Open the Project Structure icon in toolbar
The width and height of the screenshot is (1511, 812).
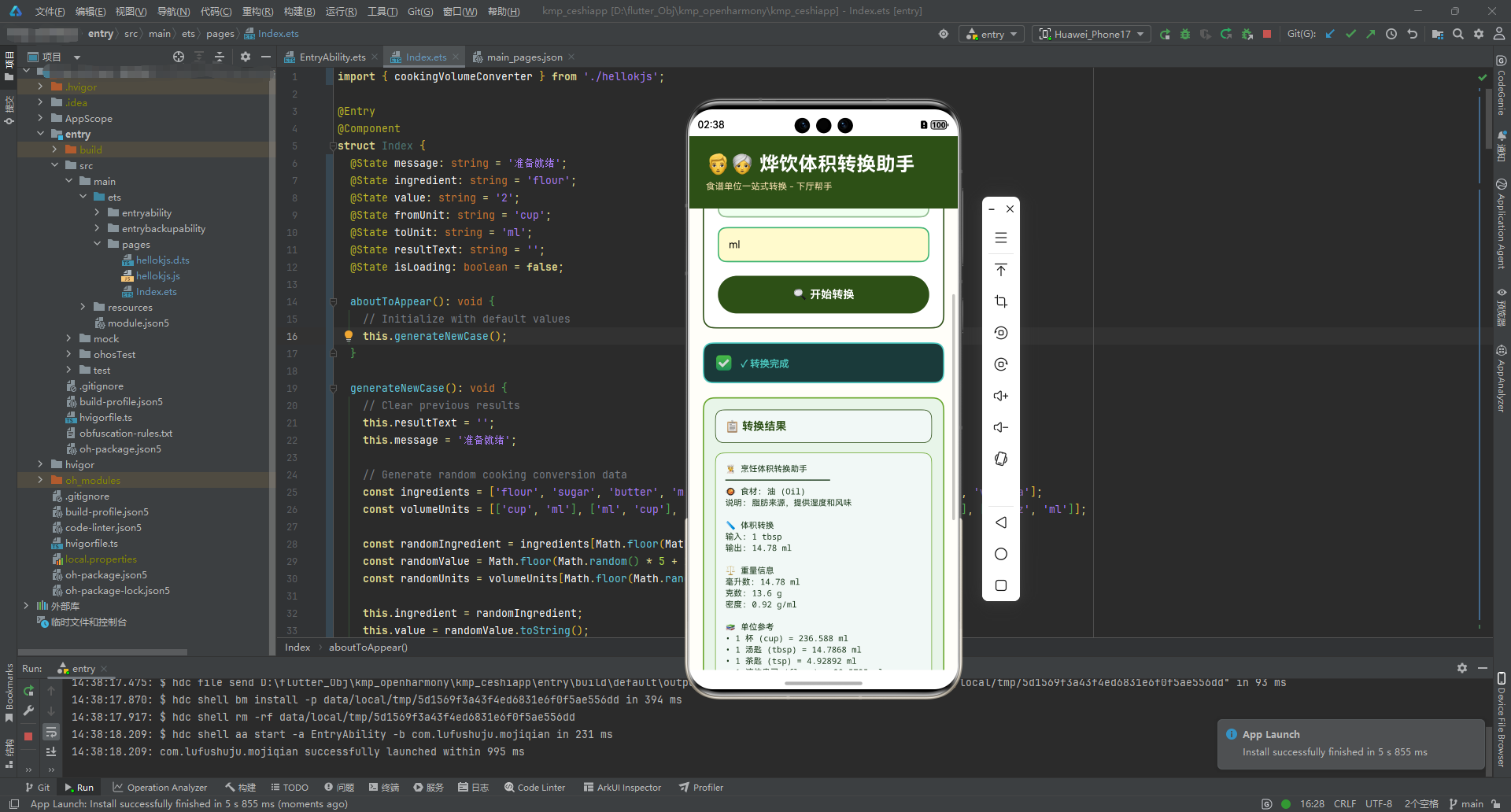click(x=1438, y=34)
